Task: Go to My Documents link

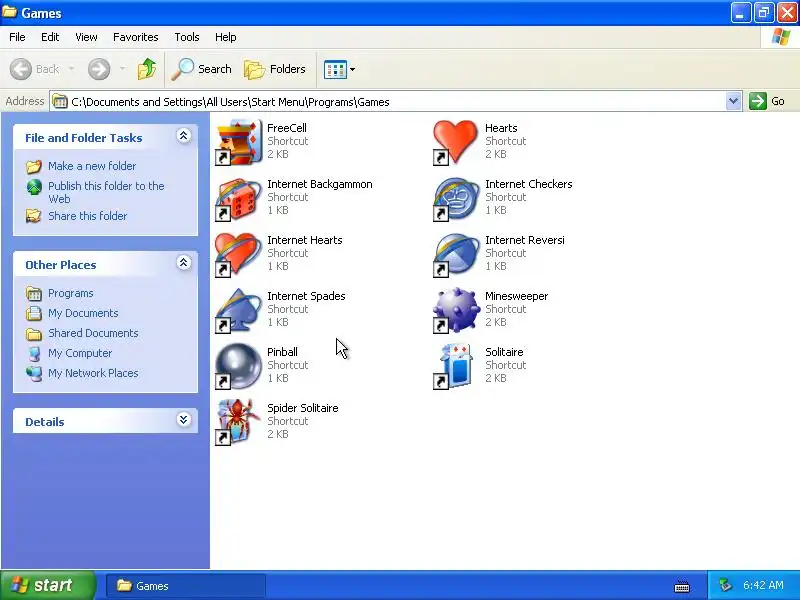Action: 83,313
